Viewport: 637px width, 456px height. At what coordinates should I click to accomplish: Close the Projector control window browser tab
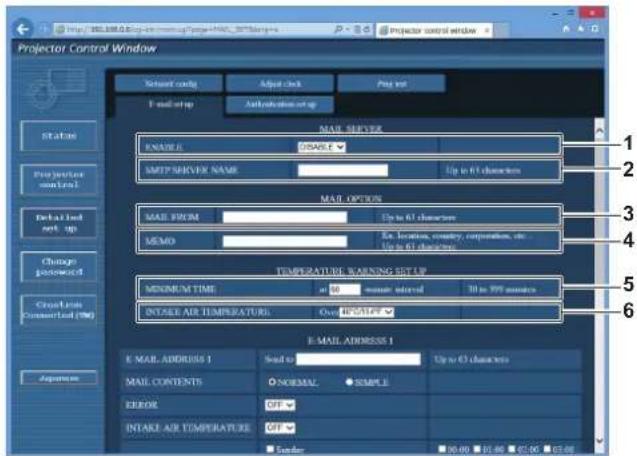click(x=486, y=30)
